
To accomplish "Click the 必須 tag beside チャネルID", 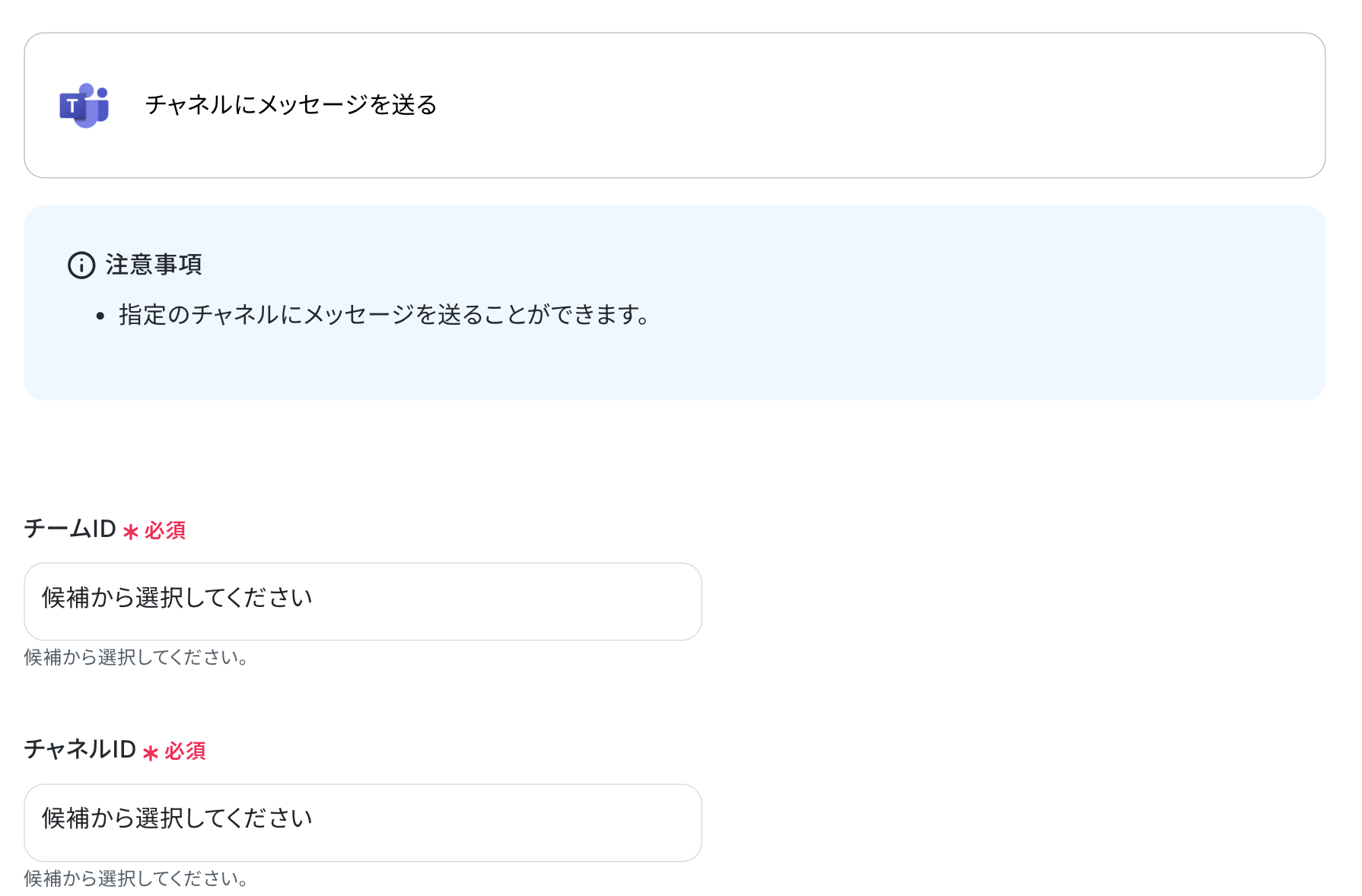I will point(185,751).
